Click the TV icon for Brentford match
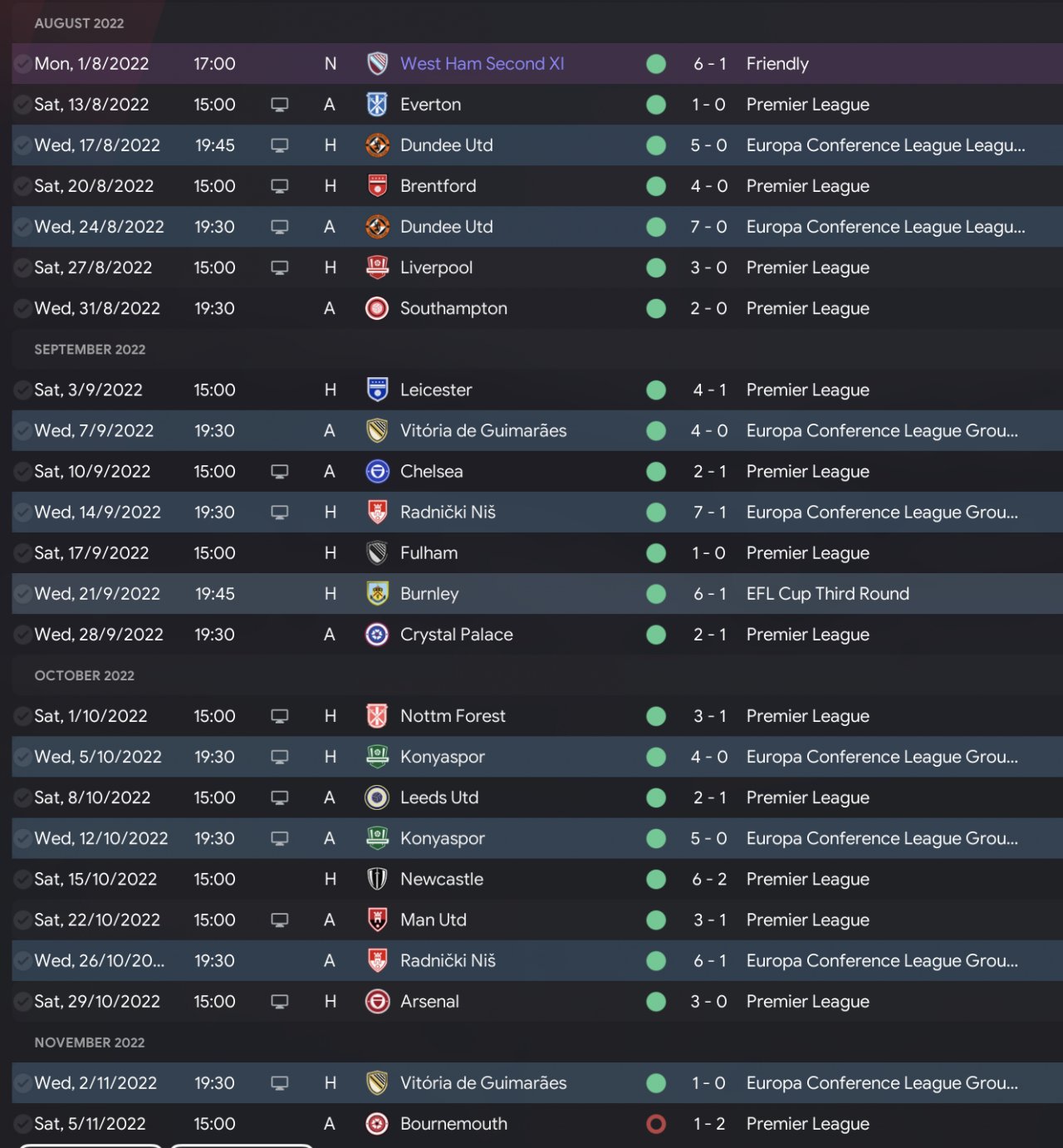 point(280,186)
